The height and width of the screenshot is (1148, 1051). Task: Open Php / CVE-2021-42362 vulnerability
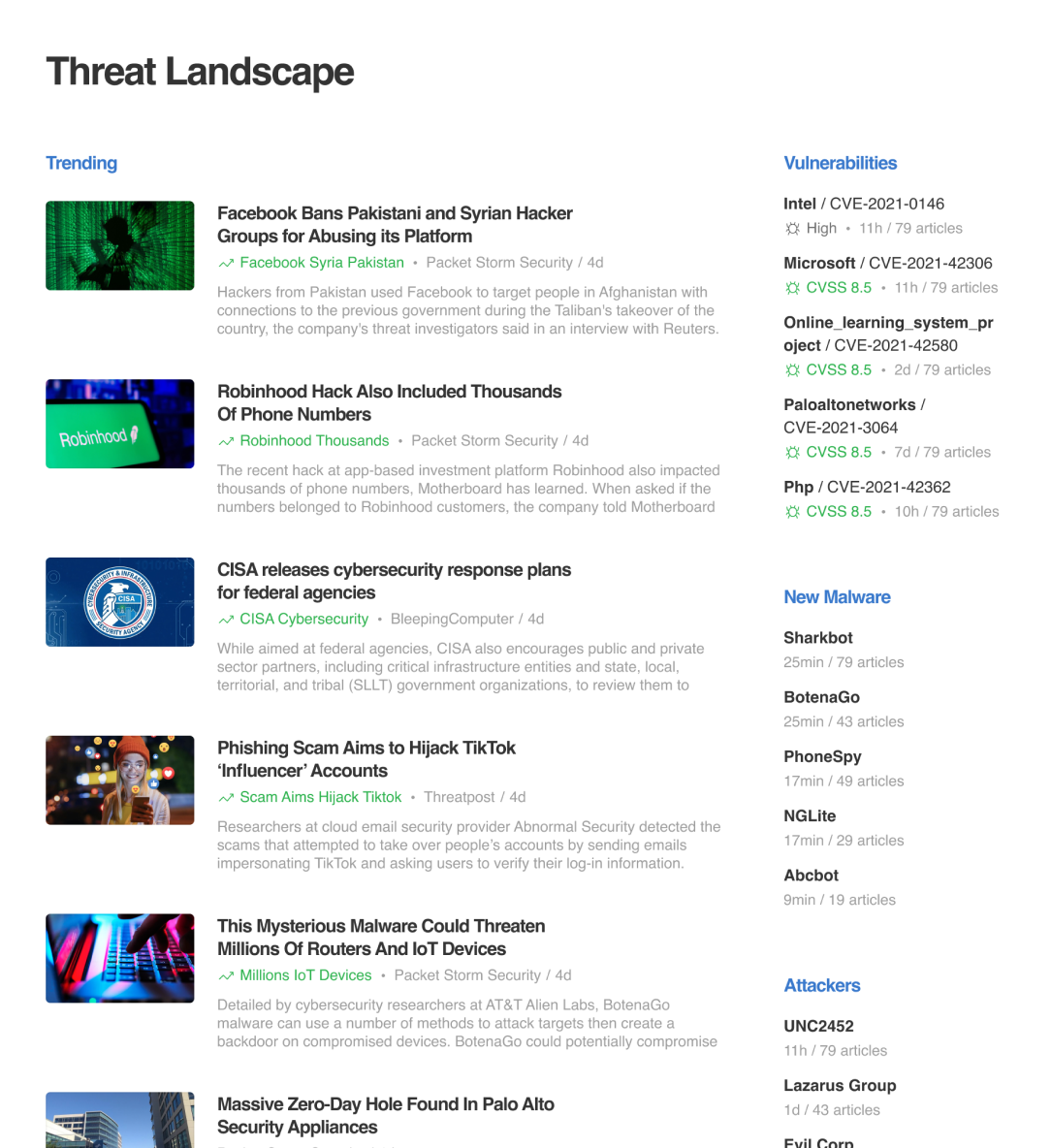pyautogui.click(x=867, y=488)
